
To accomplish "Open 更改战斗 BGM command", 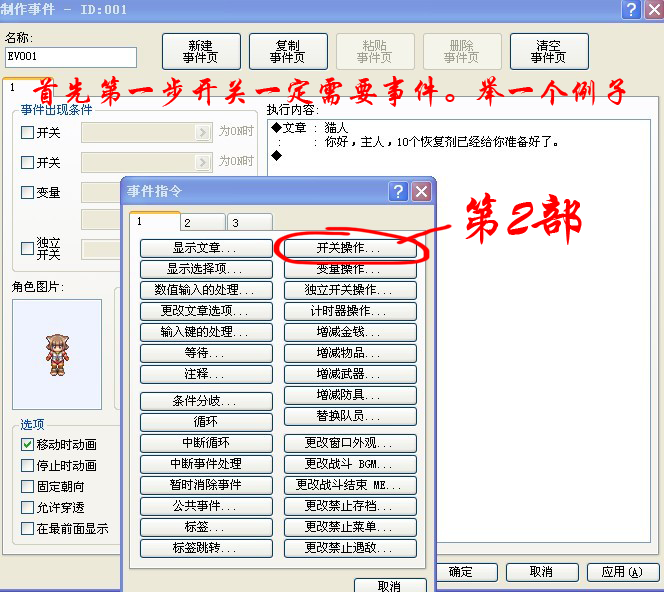I will tap(350, 464).
